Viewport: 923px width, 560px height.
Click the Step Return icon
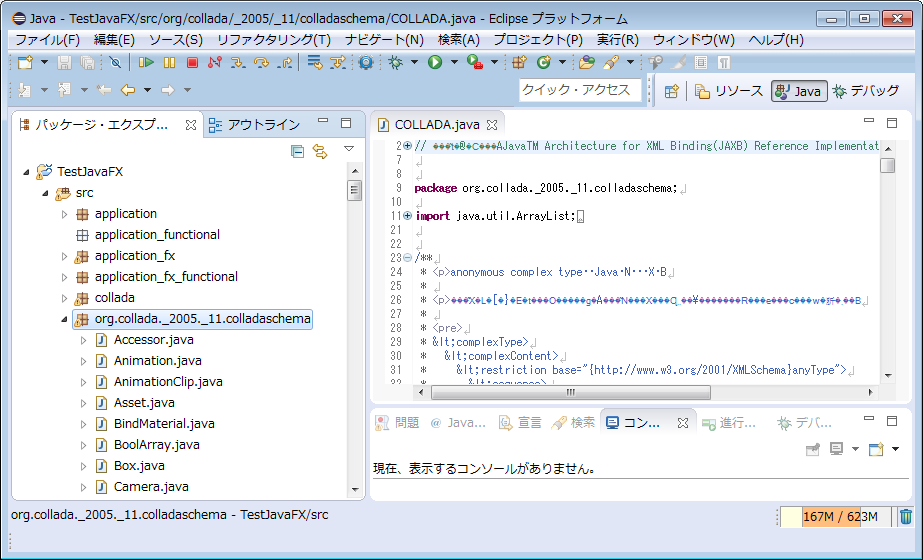[x=285, y=62]
